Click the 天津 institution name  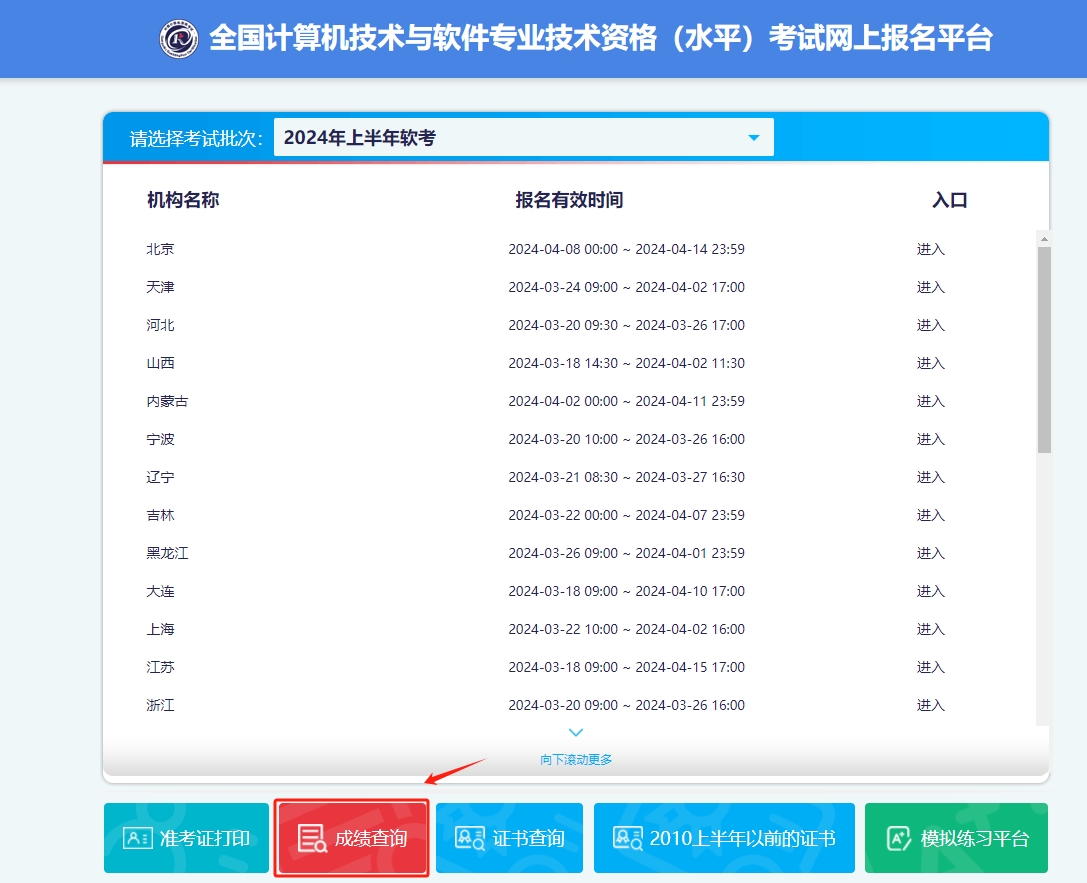pos(160,287)
